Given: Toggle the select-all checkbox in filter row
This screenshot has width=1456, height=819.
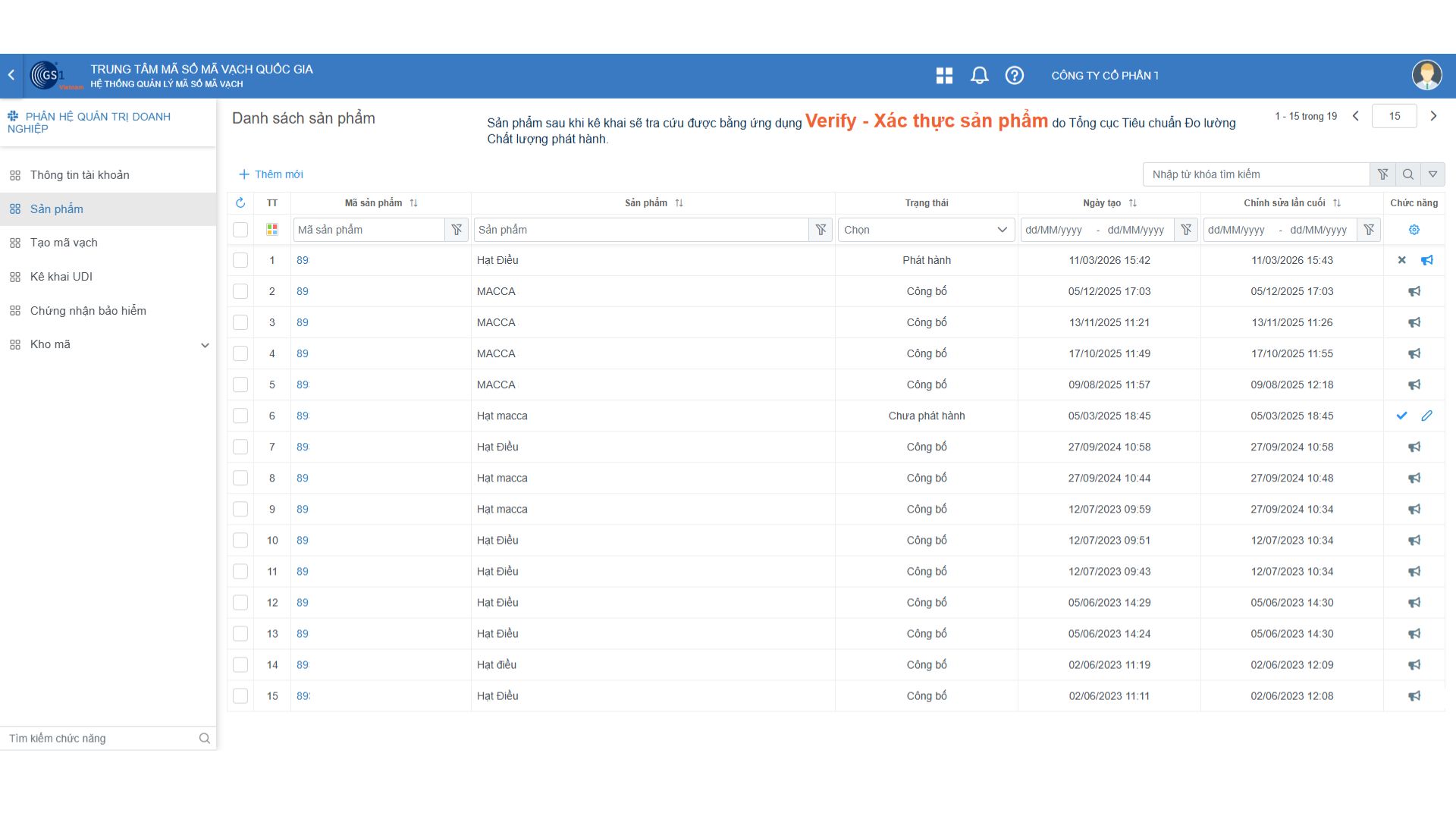Looking at the screenshot, I should 240,230.
